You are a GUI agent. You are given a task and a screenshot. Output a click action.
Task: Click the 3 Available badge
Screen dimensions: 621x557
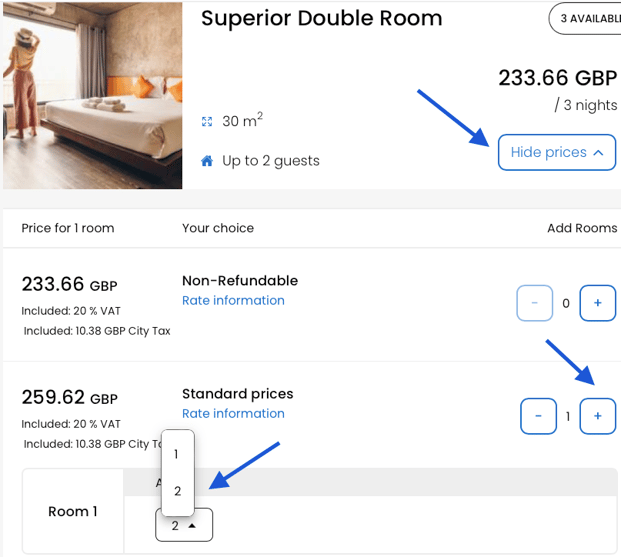coord(586,18)
